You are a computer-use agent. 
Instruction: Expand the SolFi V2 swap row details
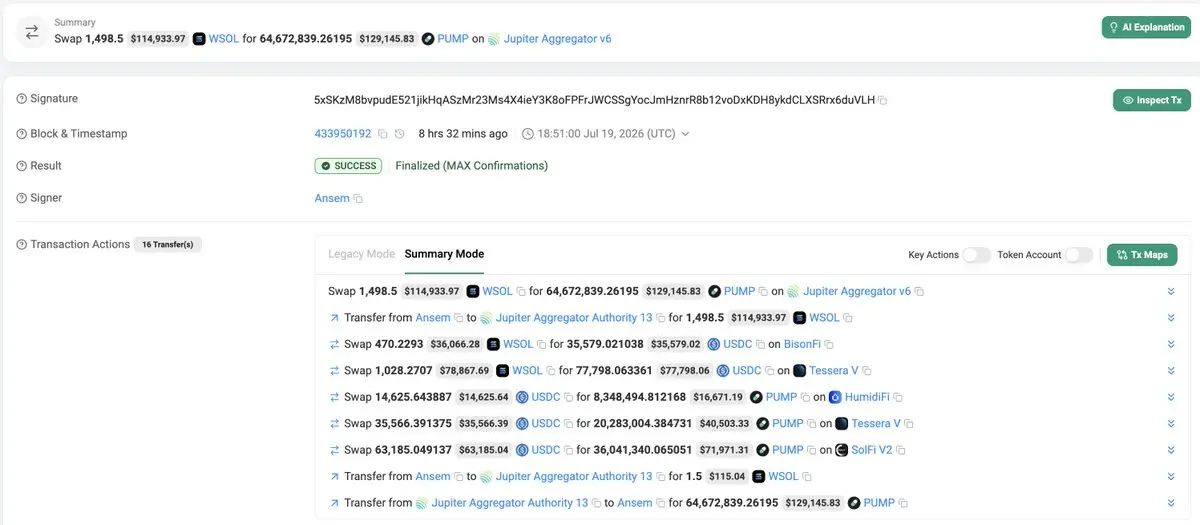tap(1171, 450)
